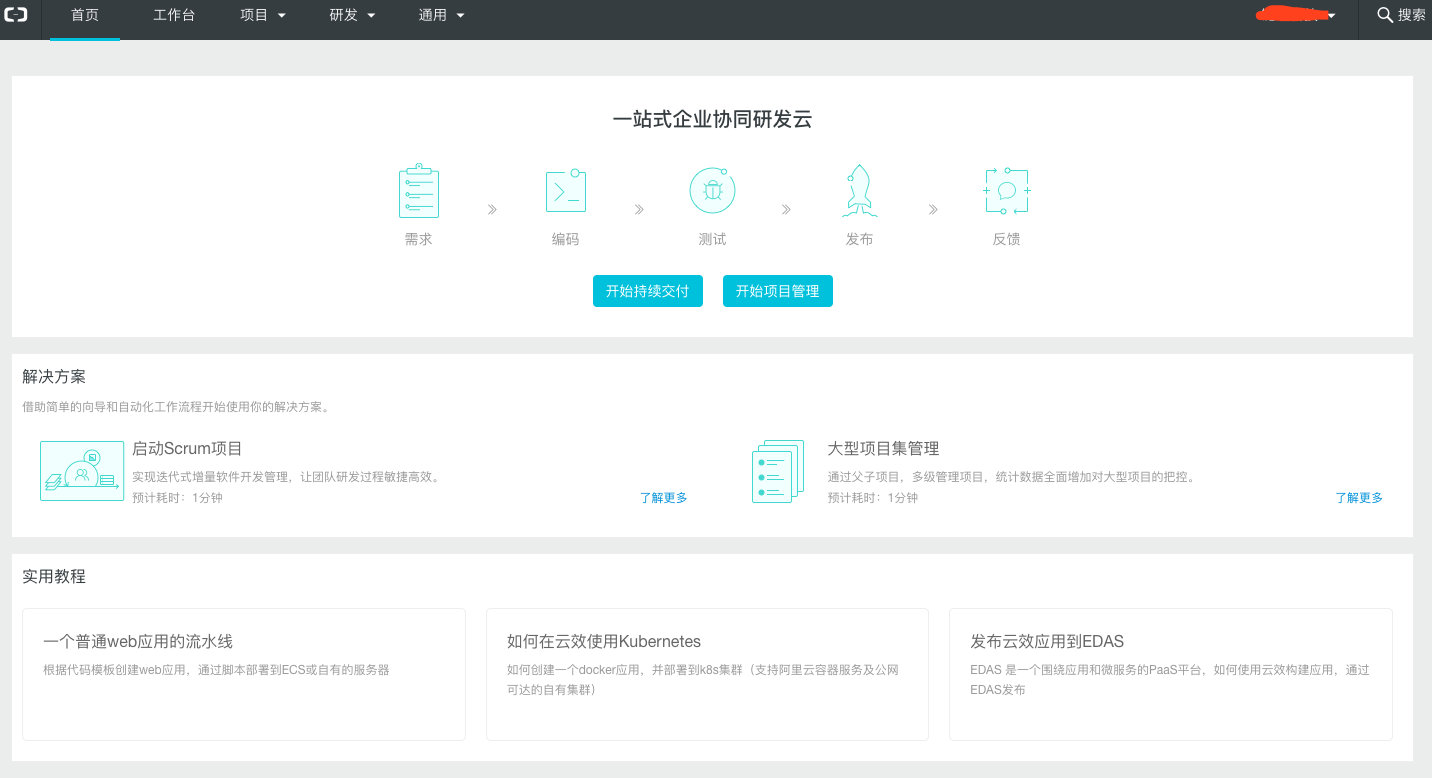Go to the 工作台 tab
Screen dimensions: 1432x778
pyautogui.click(x=174, y=15)
